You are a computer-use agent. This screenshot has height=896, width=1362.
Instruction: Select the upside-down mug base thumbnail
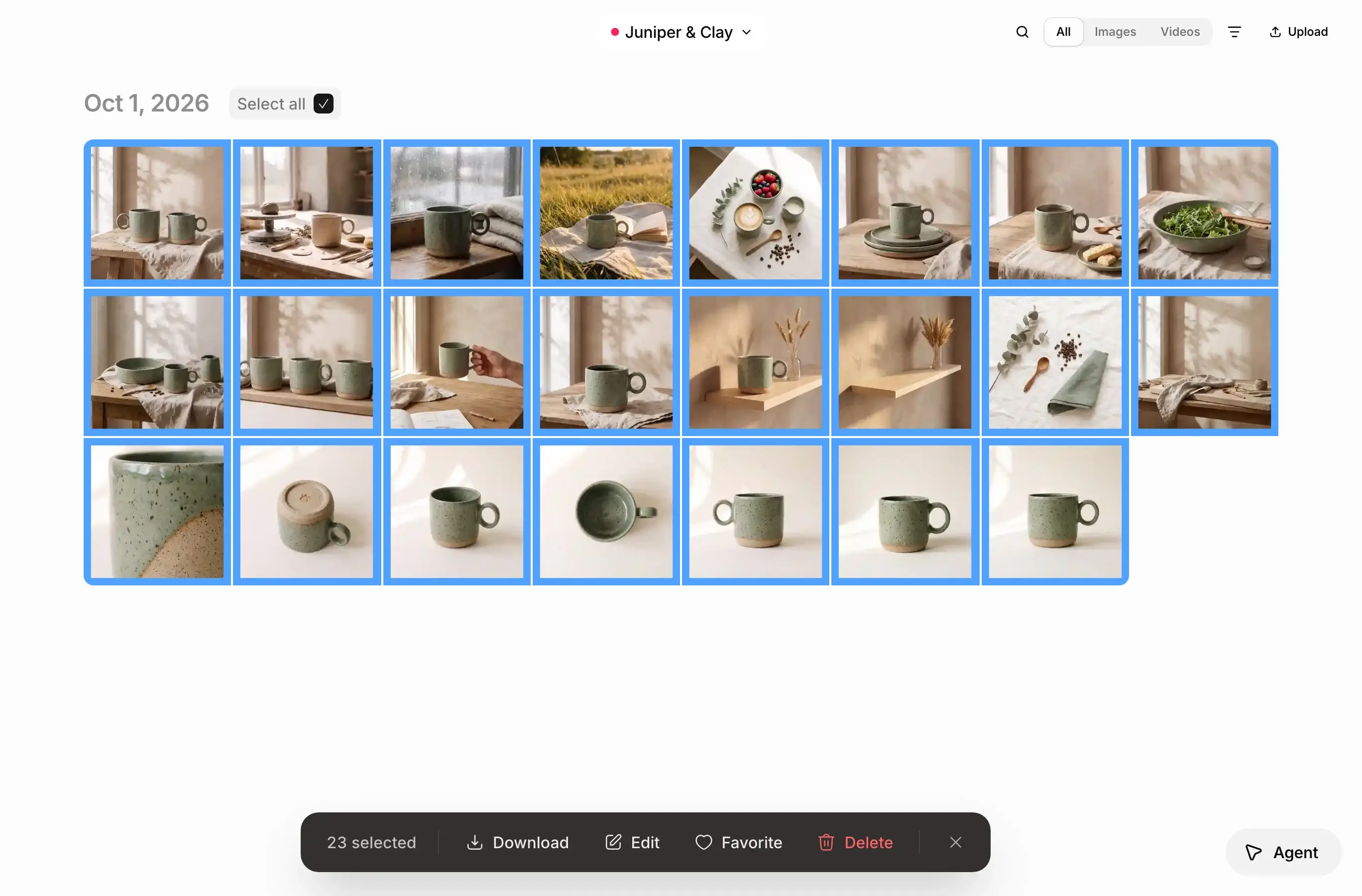pyautogui.click(x=307, y=512)
